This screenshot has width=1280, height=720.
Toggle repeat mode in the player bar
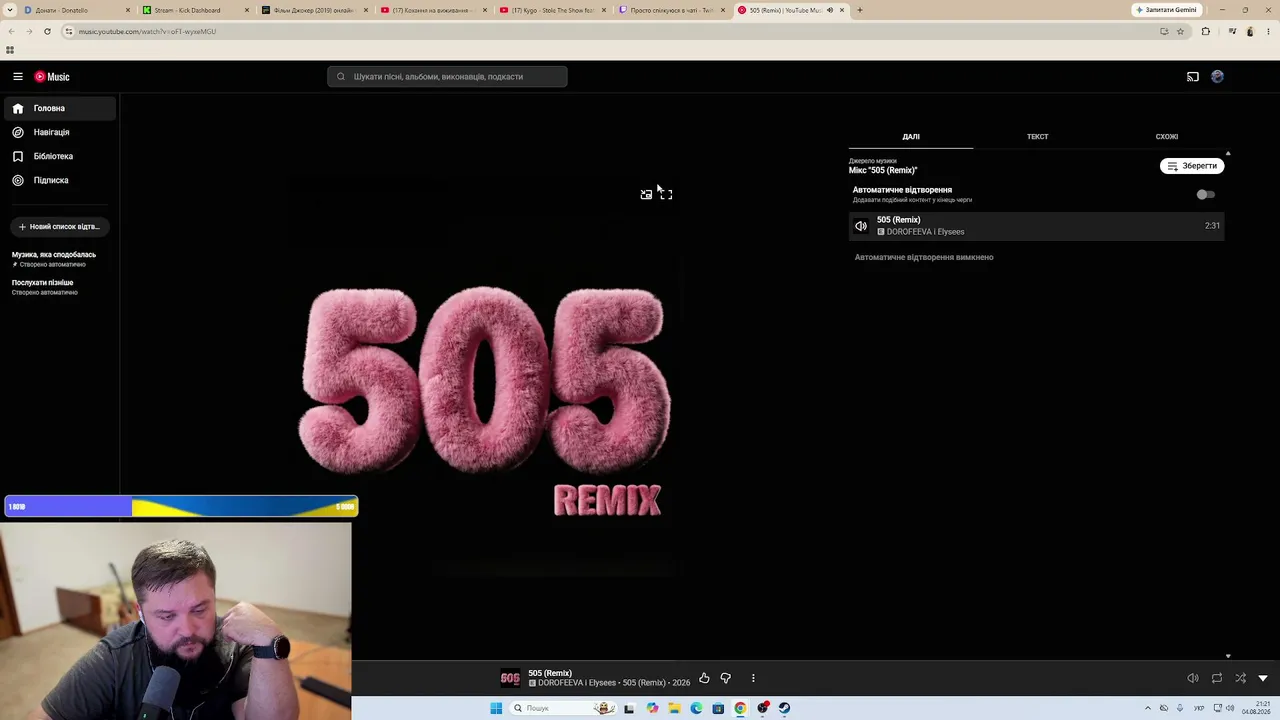point(1217,678)
